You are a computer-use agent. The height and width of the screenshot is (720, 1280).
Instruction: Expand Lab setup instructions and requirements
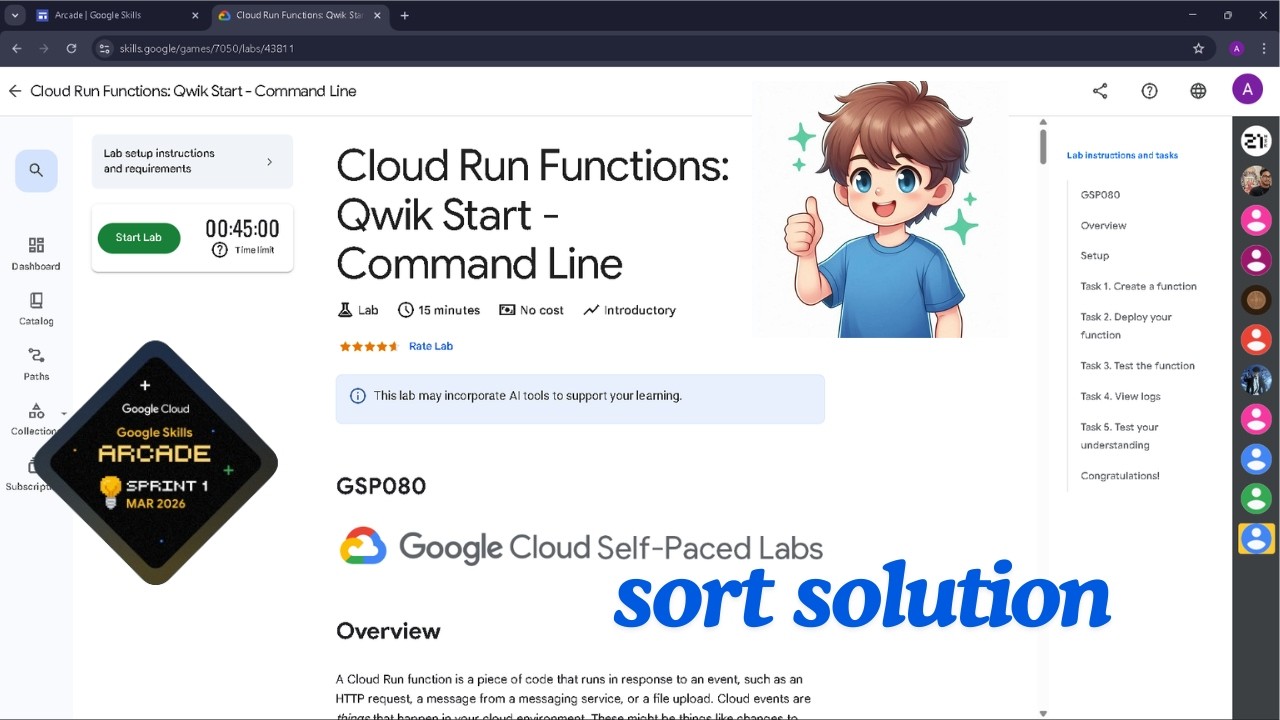tap(192, 161)
